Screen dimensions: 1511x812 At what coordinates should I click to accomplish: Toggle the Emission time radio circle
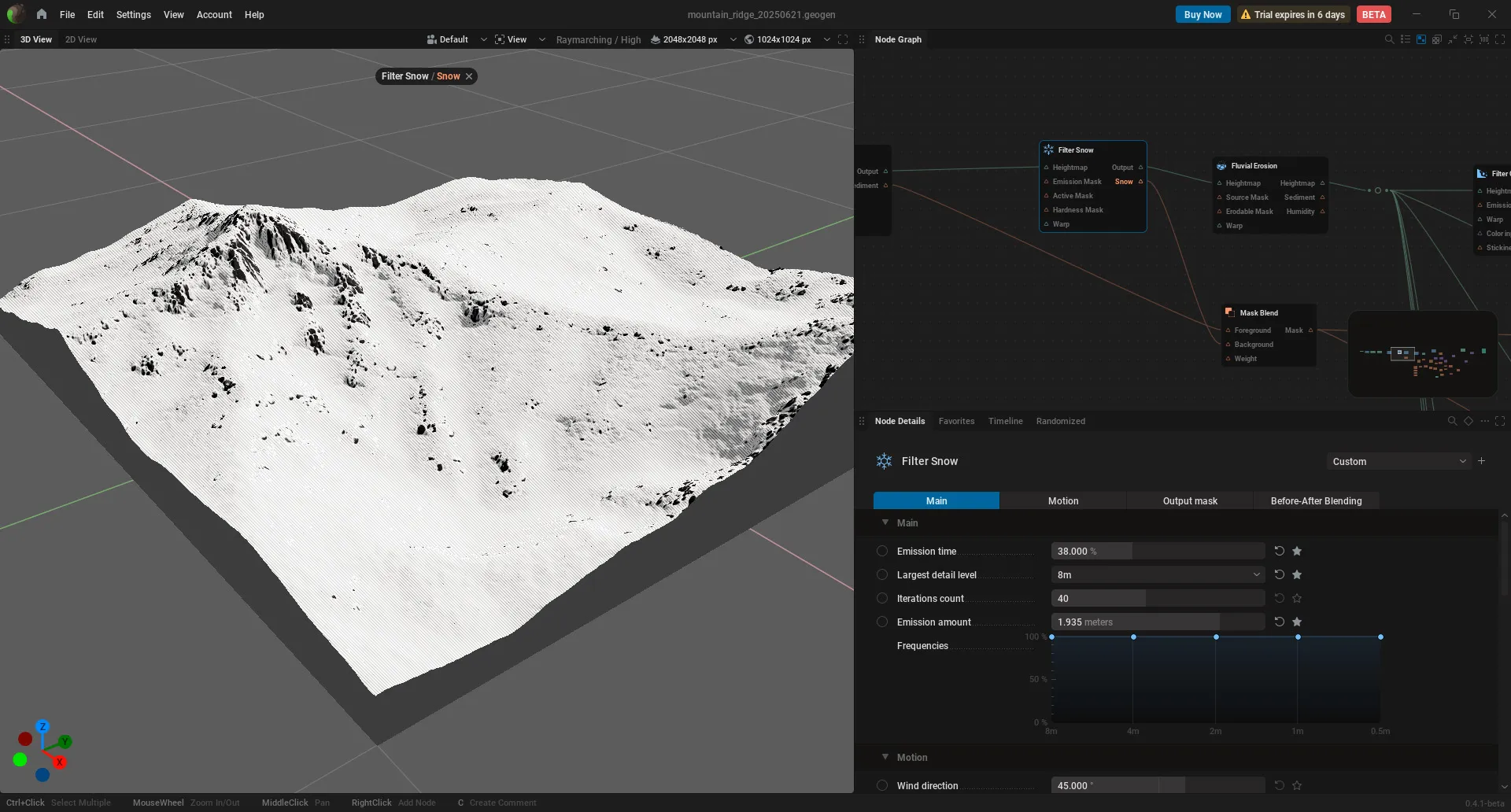[882, 551]
